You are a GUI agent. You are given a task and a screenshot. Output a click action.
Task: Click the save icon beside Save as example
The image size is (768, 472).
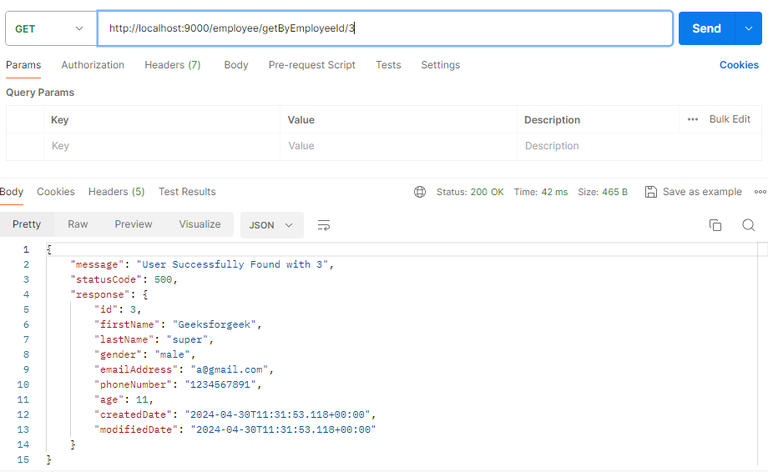[651, 192]
